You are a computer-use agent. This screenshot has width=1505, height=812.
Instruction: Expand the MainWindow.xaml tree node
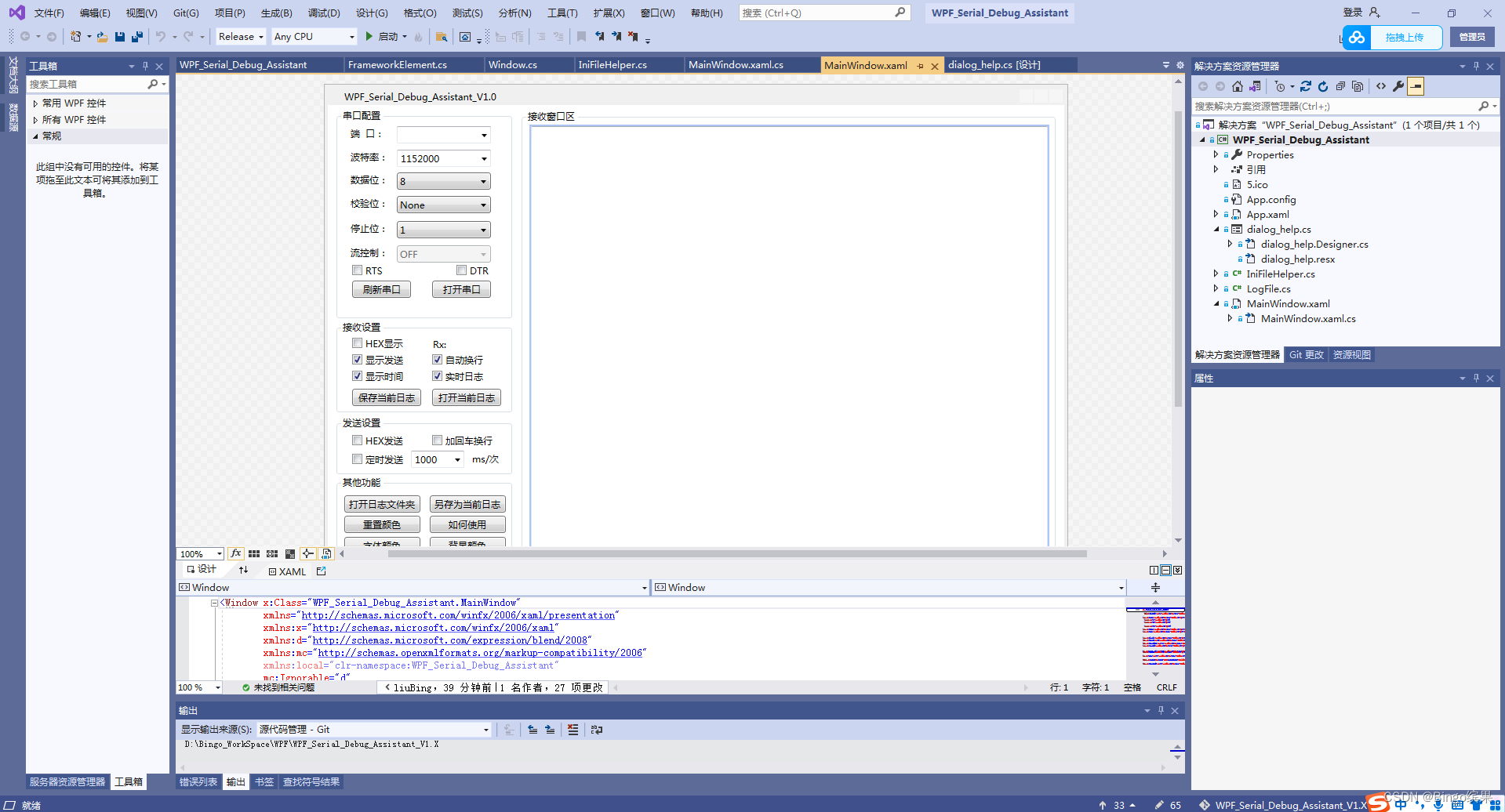click(1216, 303)
